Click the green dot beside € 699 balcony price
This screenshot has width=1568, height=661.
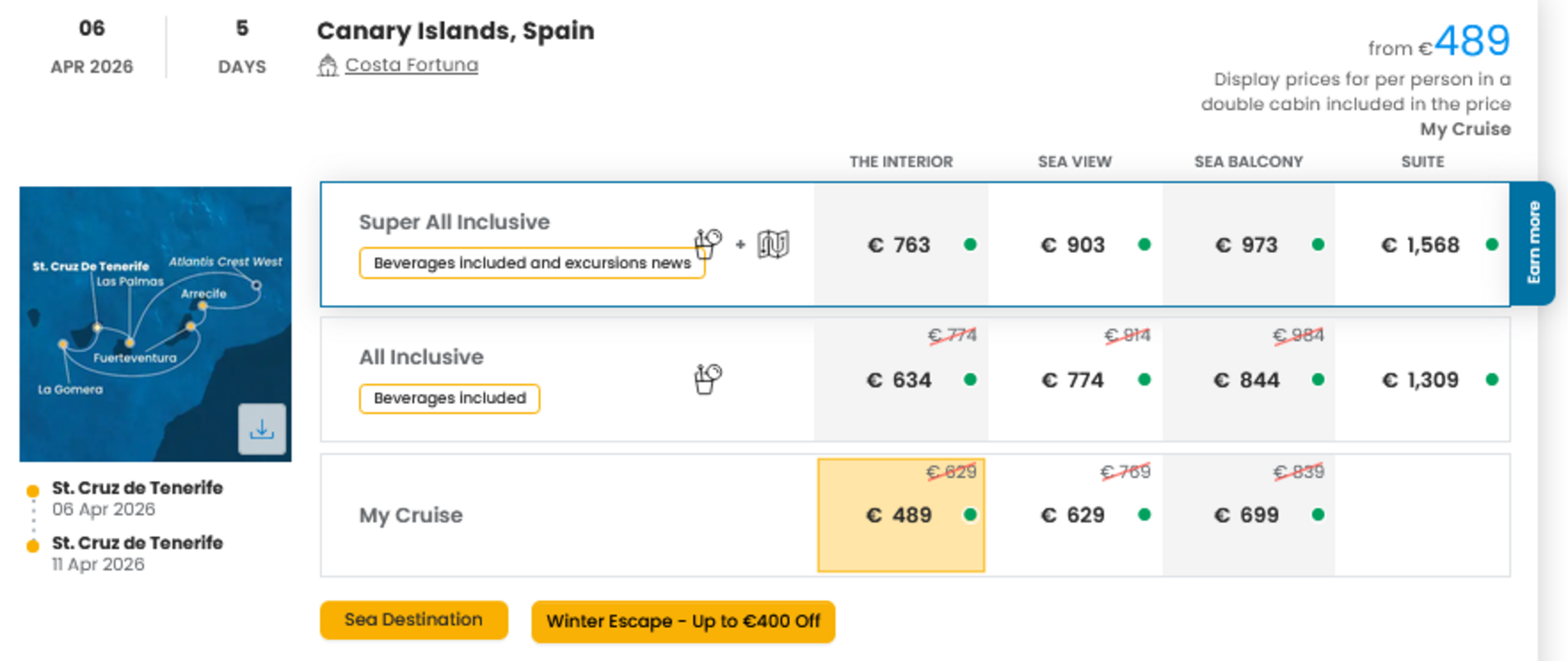1318,515
